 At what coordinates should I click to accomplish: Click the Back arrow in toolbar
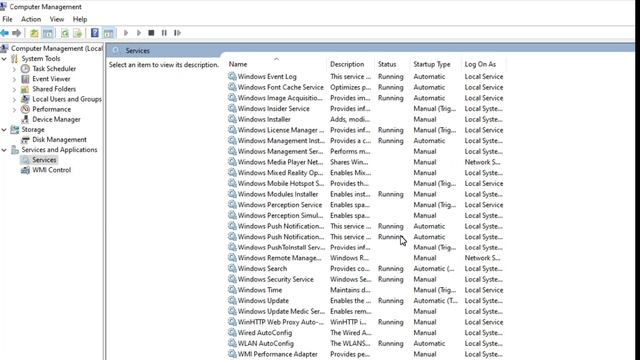(4, 33)
